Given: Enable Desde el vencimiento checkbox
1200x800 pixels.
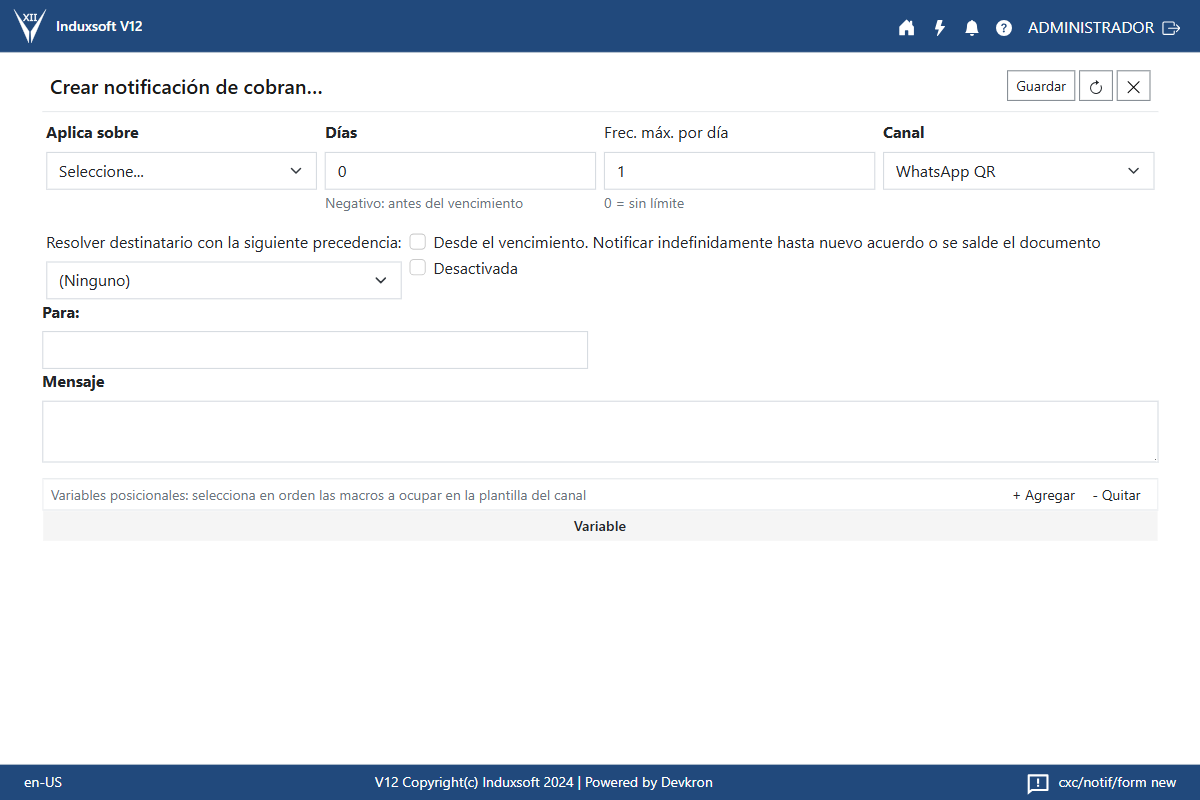Looking at the screenshot, I should [x=418, y=242].
